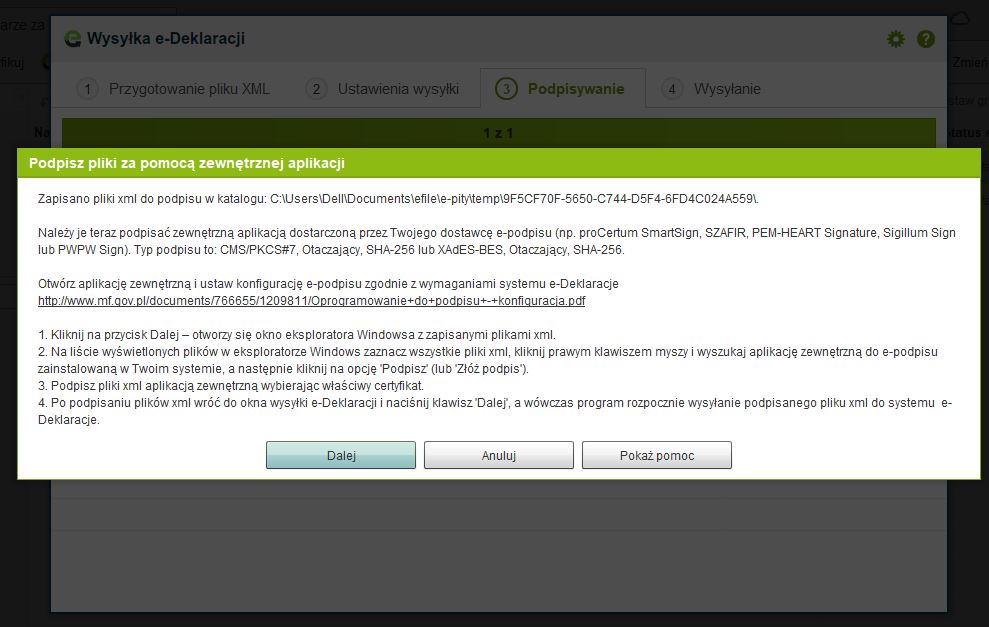Click the green '1 z 1' progress bar
The width and height of the screenshot is (989, 627).
pyautogui.click(x=498, y=132)
